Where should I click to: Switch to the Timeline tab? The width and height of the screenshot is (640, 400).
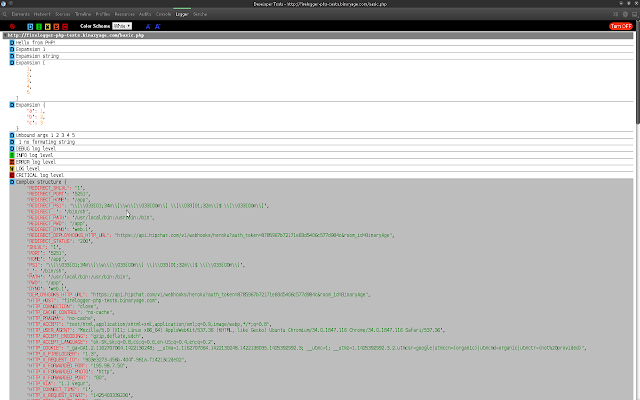(x=83, y=14)
